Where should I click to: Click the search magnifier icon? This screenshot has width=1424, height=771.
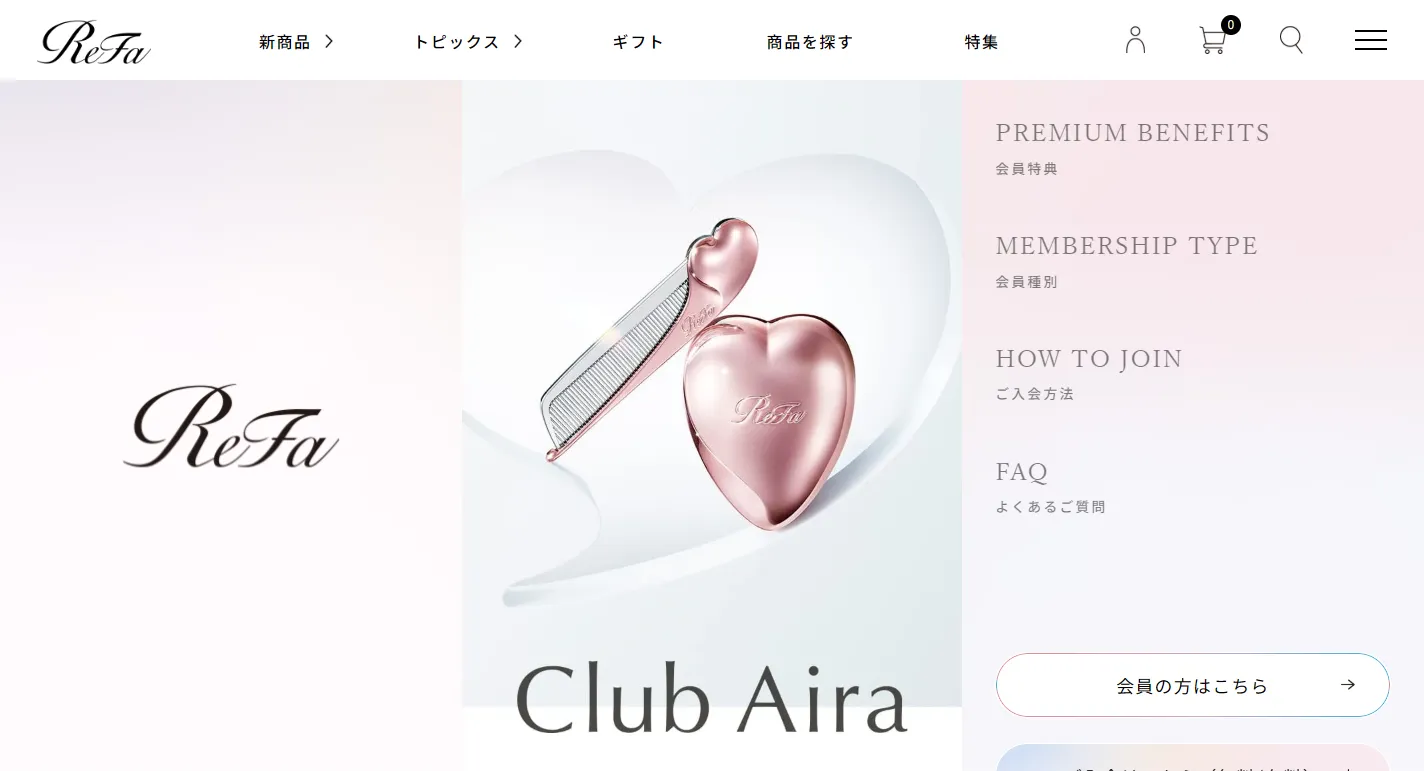pos(1291,40)
